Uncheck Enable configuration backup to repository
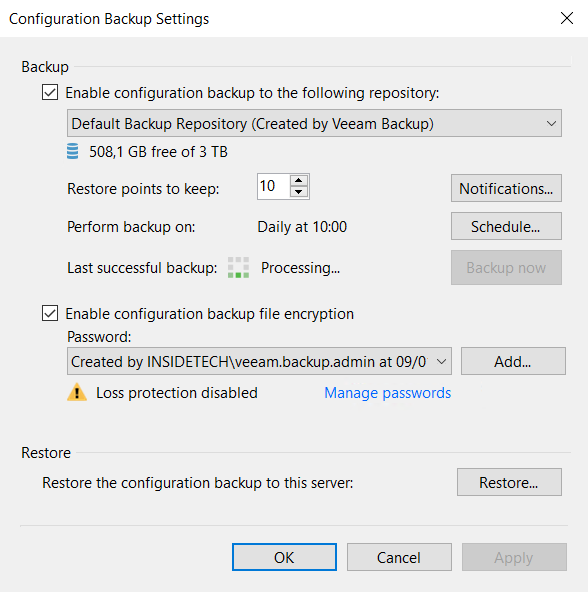 [x=50, y=92]
